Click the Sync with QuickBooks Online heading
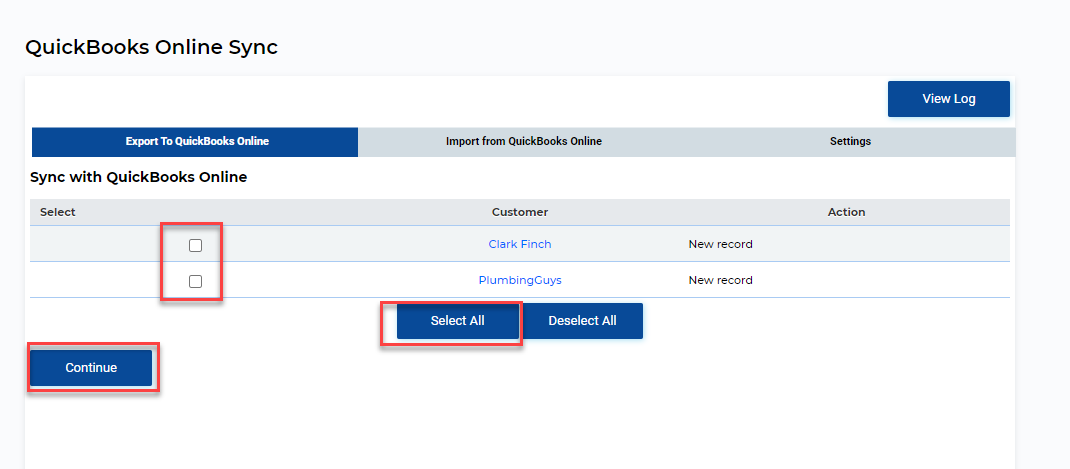This screenshot has width=1070, height=469. (x=139, y=177)
